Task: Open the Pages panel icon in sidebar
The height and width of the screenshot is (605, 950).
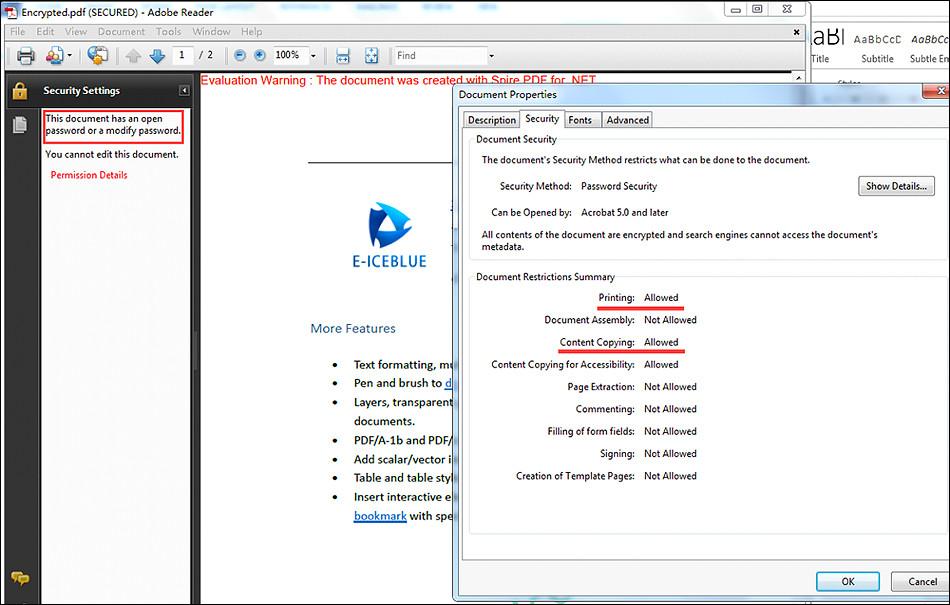Action: point(20,125)
